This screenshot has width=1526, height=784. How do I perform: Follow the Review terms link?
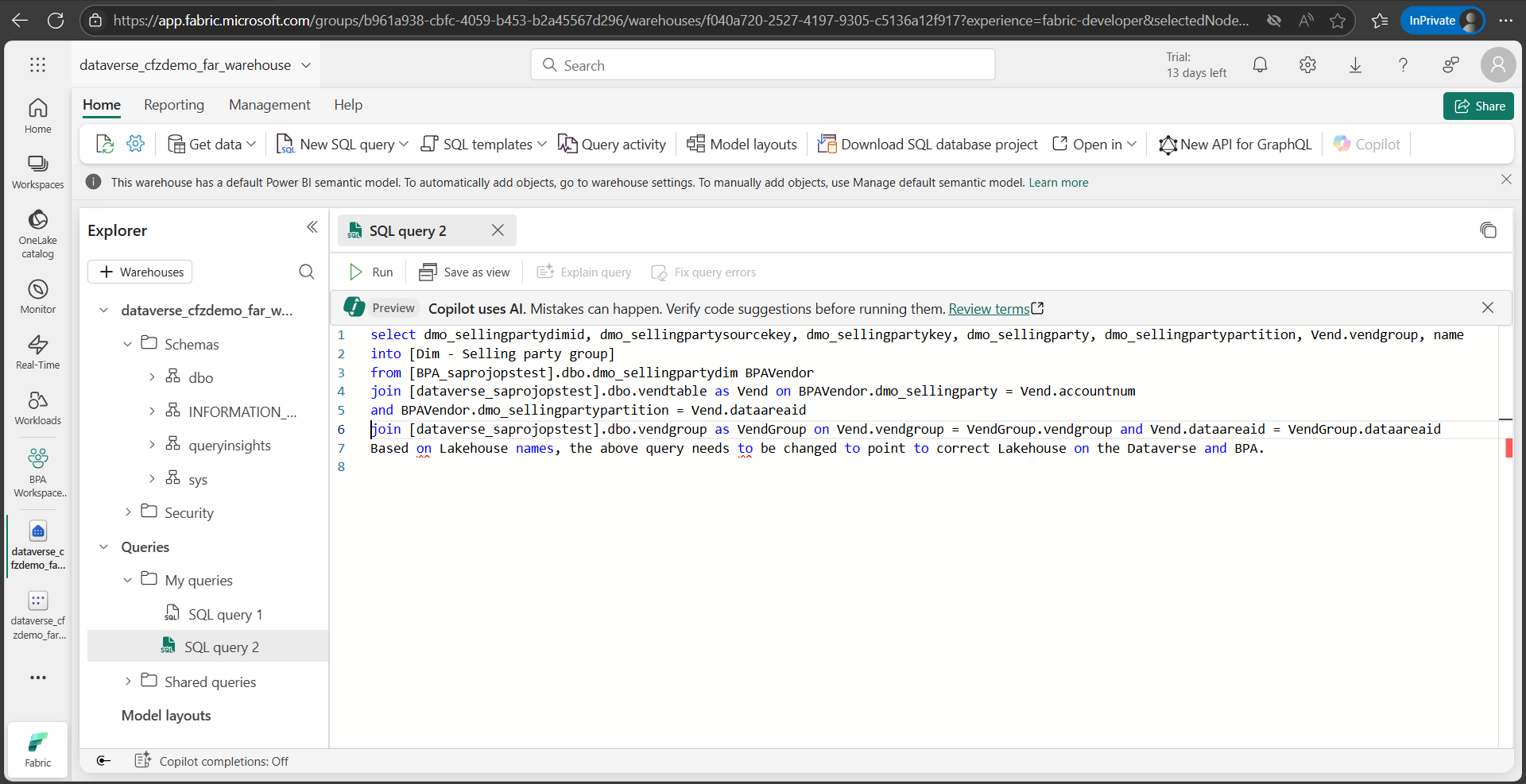coord(989,309)
